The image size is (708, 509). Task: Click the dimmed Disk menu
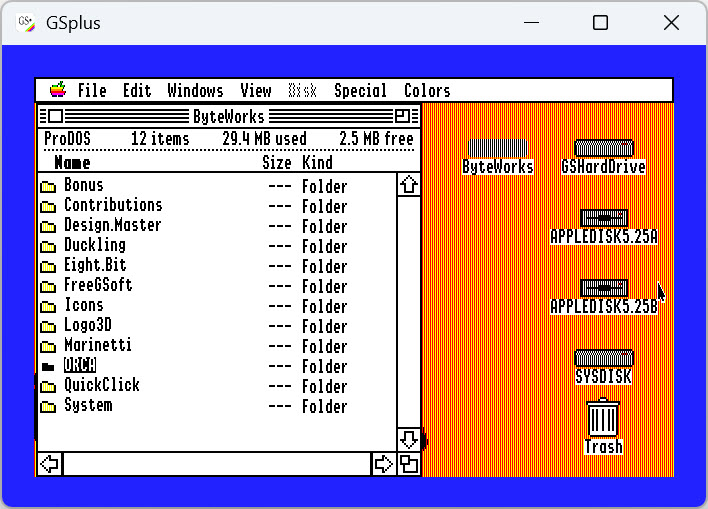(303, 91)
